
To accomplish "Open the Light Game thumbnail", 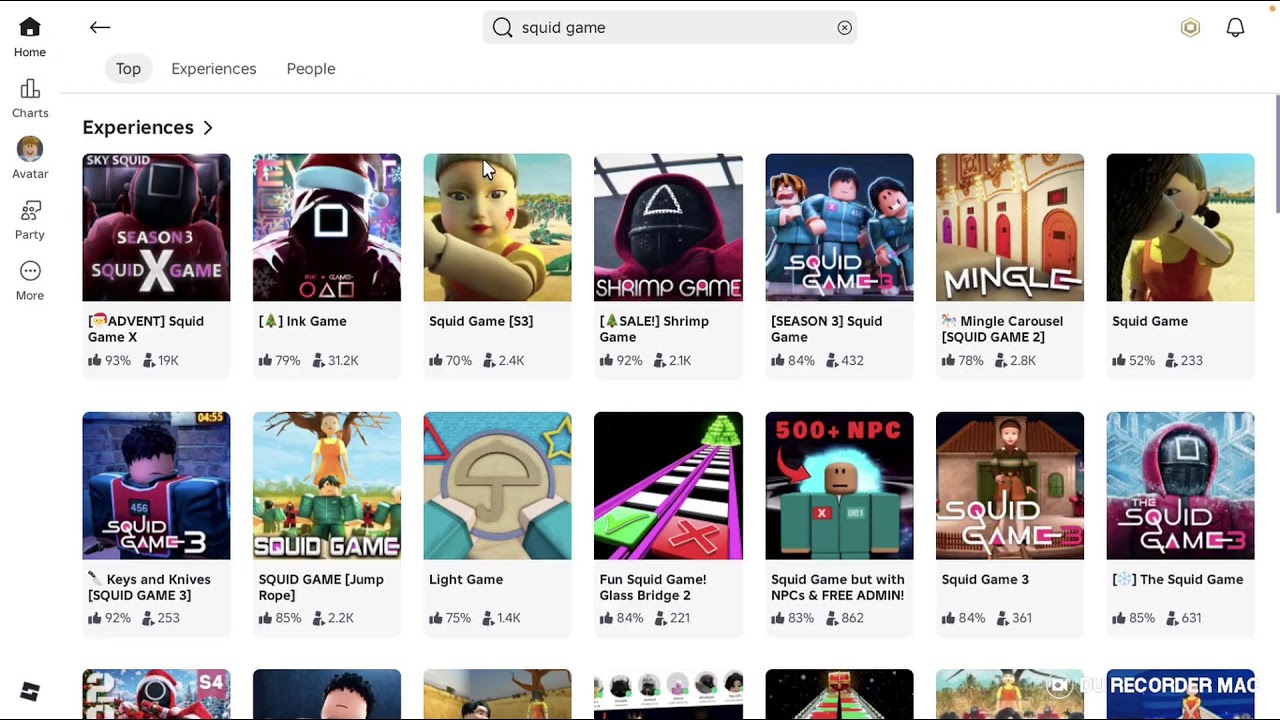I will 498,485.
